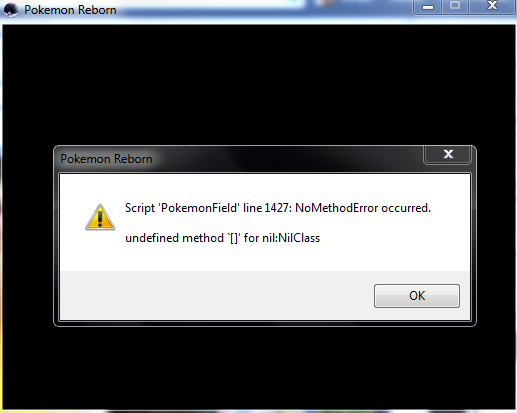
Task: Close the main Pokemon Reborn window
Action: 492,7
